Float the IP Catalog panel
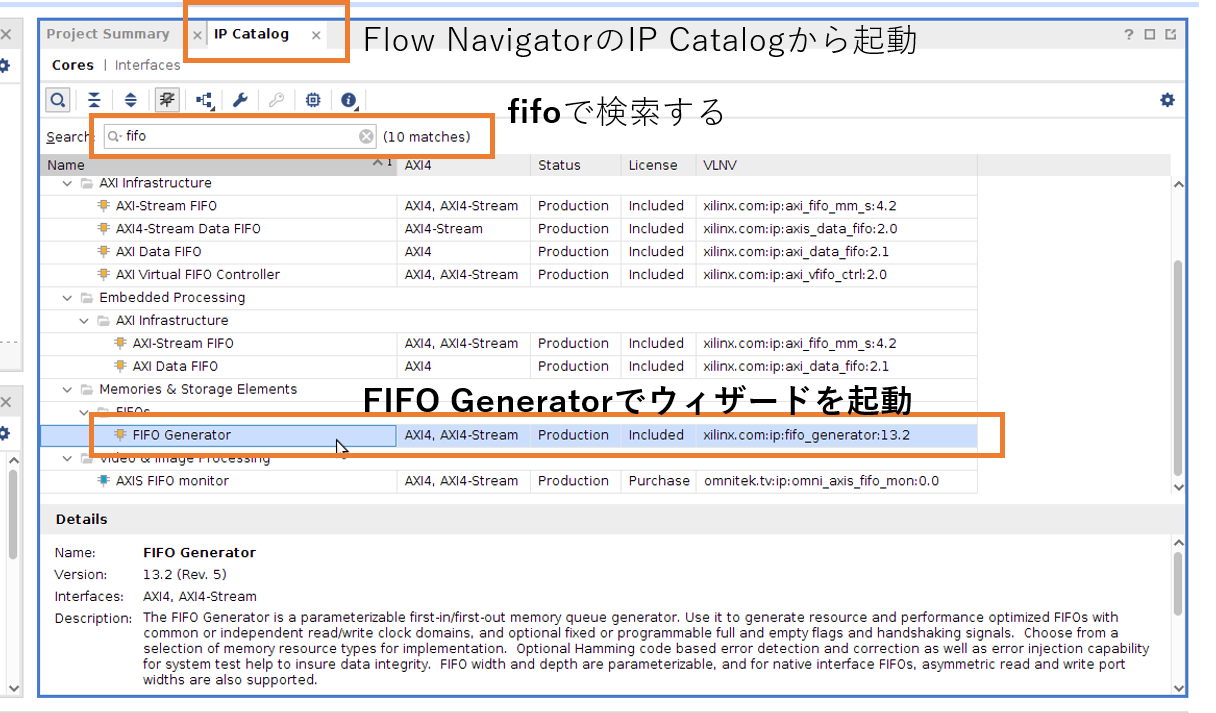 pos(1170,35)
